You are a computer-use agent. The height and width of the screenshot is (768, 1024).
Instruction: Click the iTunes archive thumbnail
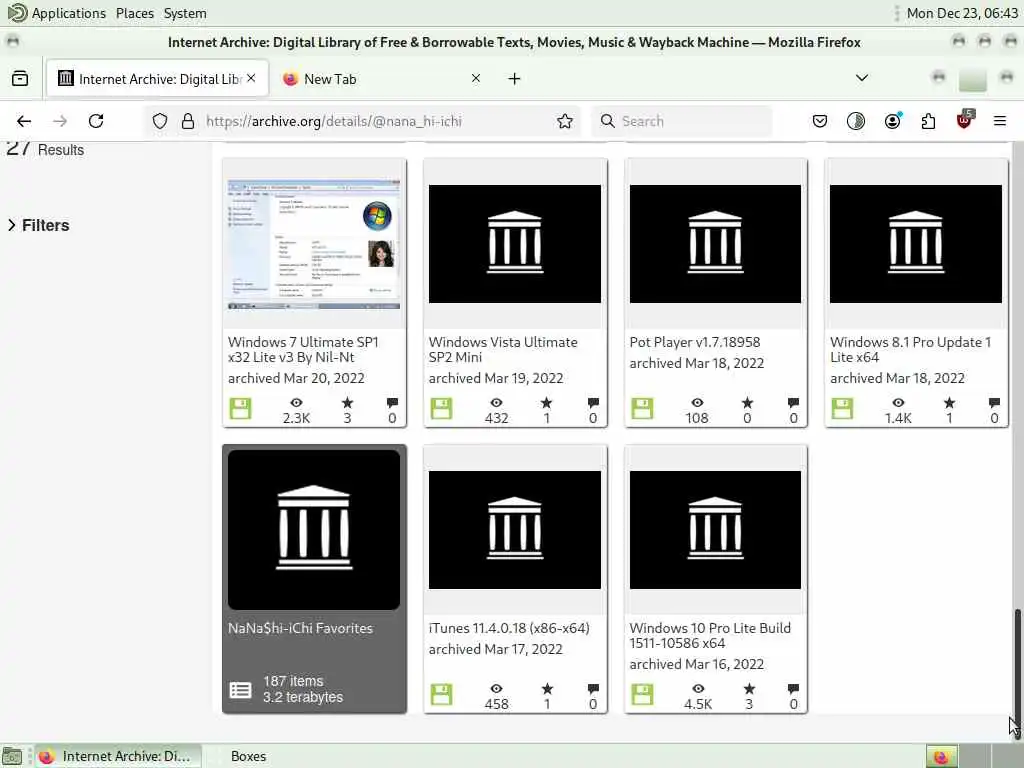pyautogui.click(x=515, y=530)
